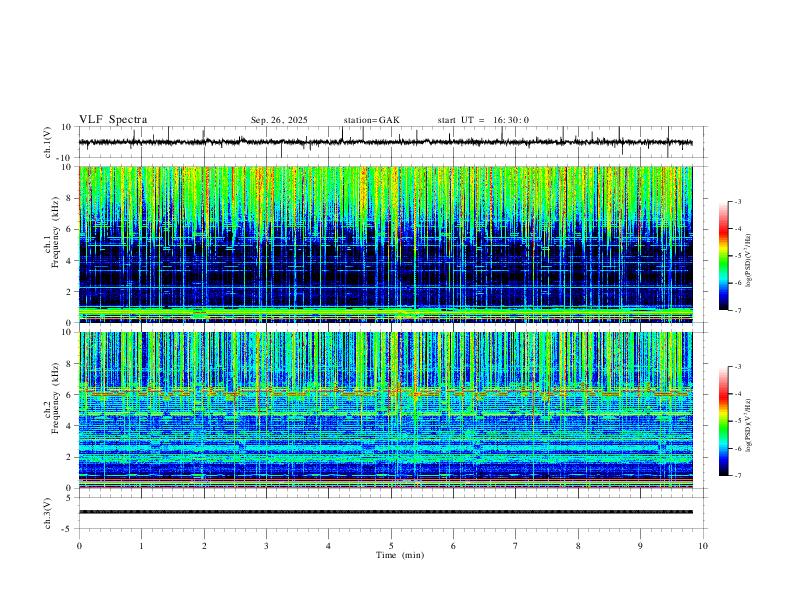Click the "-7" value on ch.2 color bar
Screen dimensions: 792x612
coord(737,476)
